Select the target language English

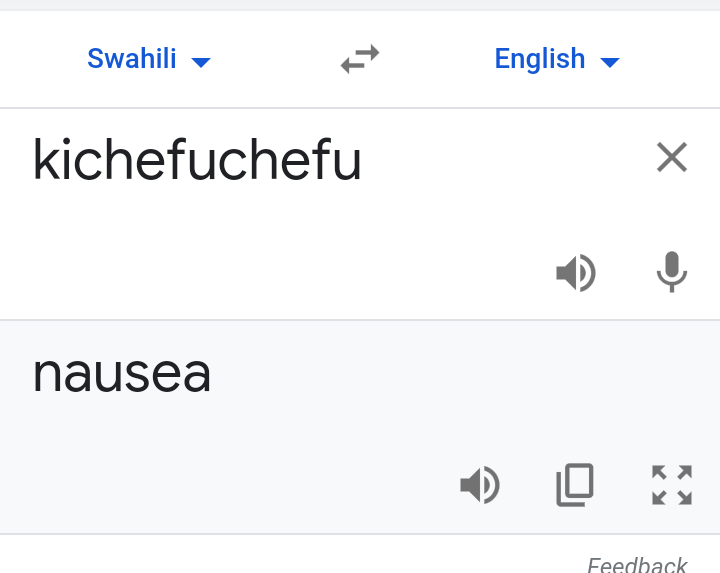click(x=557, y=59)
